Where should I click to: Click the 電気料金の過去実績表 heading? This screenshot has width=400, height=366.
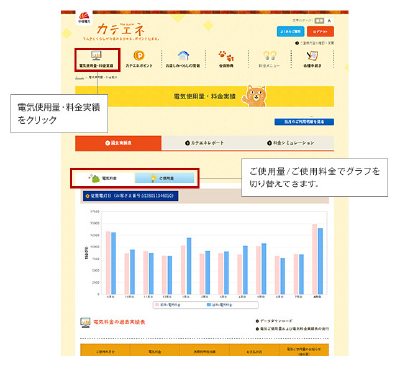[x=119, y=322]
